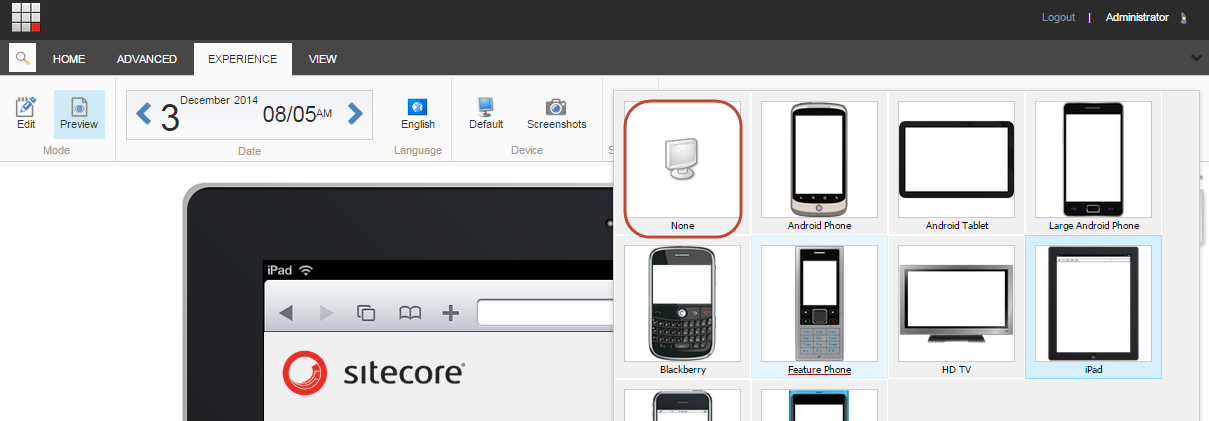Open the Default device selector

486,114
